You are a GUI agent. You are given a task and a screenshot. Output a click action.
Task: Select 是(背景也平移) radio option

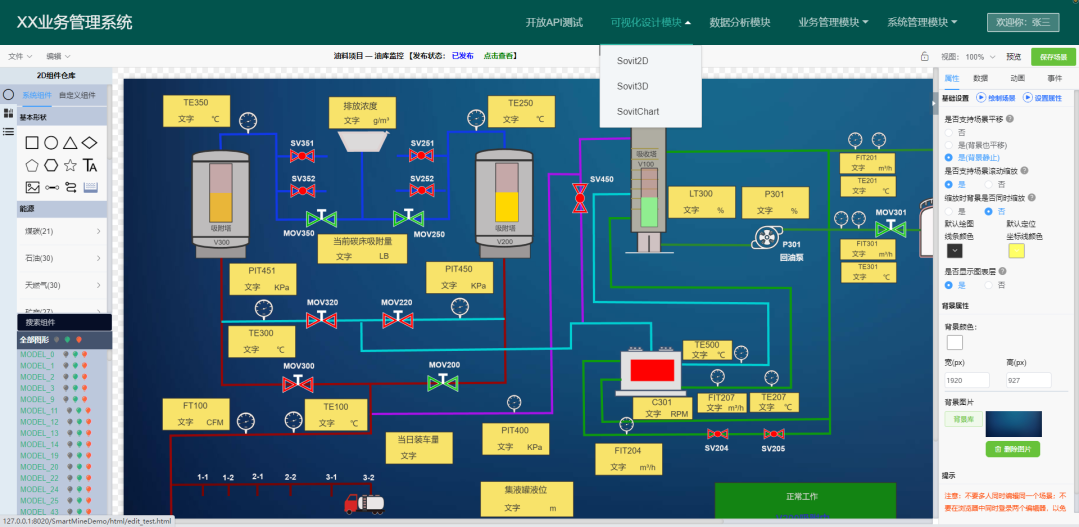tap(949, 145)
